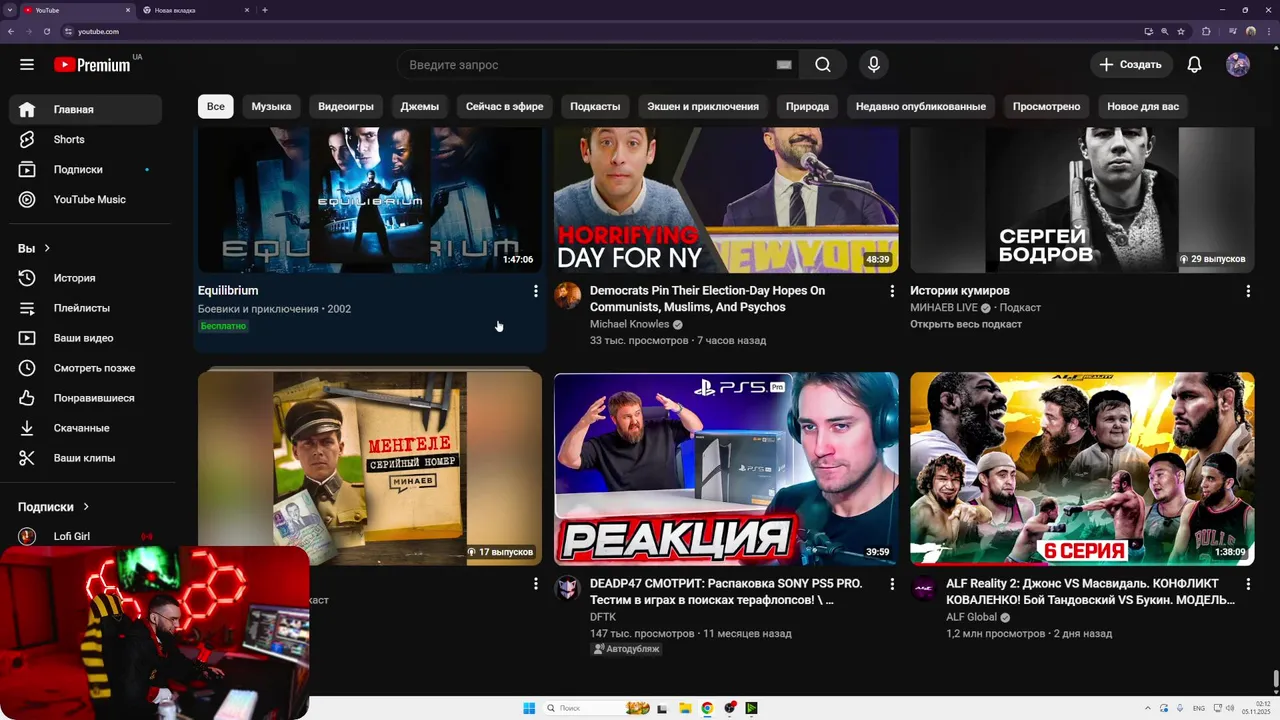Screen dimensions: 1280x720
Task: Open options for Democrats Pin video
Action: point(892,291)
